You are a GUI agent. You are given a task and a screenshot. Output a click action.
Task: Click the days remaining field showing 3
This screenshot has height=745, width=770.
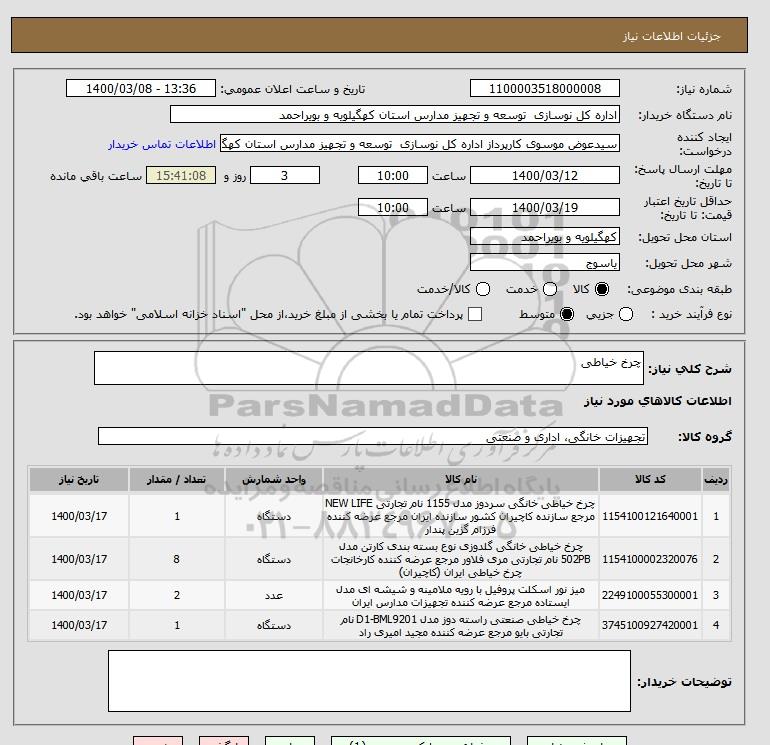[285, 175]
